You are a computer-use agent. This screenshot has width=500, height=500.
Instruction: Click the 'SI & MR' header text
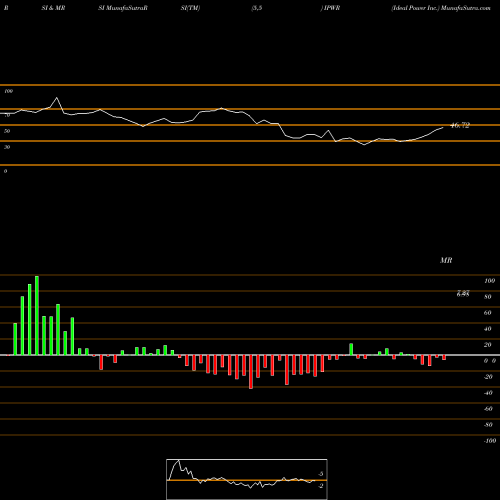tap(53, 8)
